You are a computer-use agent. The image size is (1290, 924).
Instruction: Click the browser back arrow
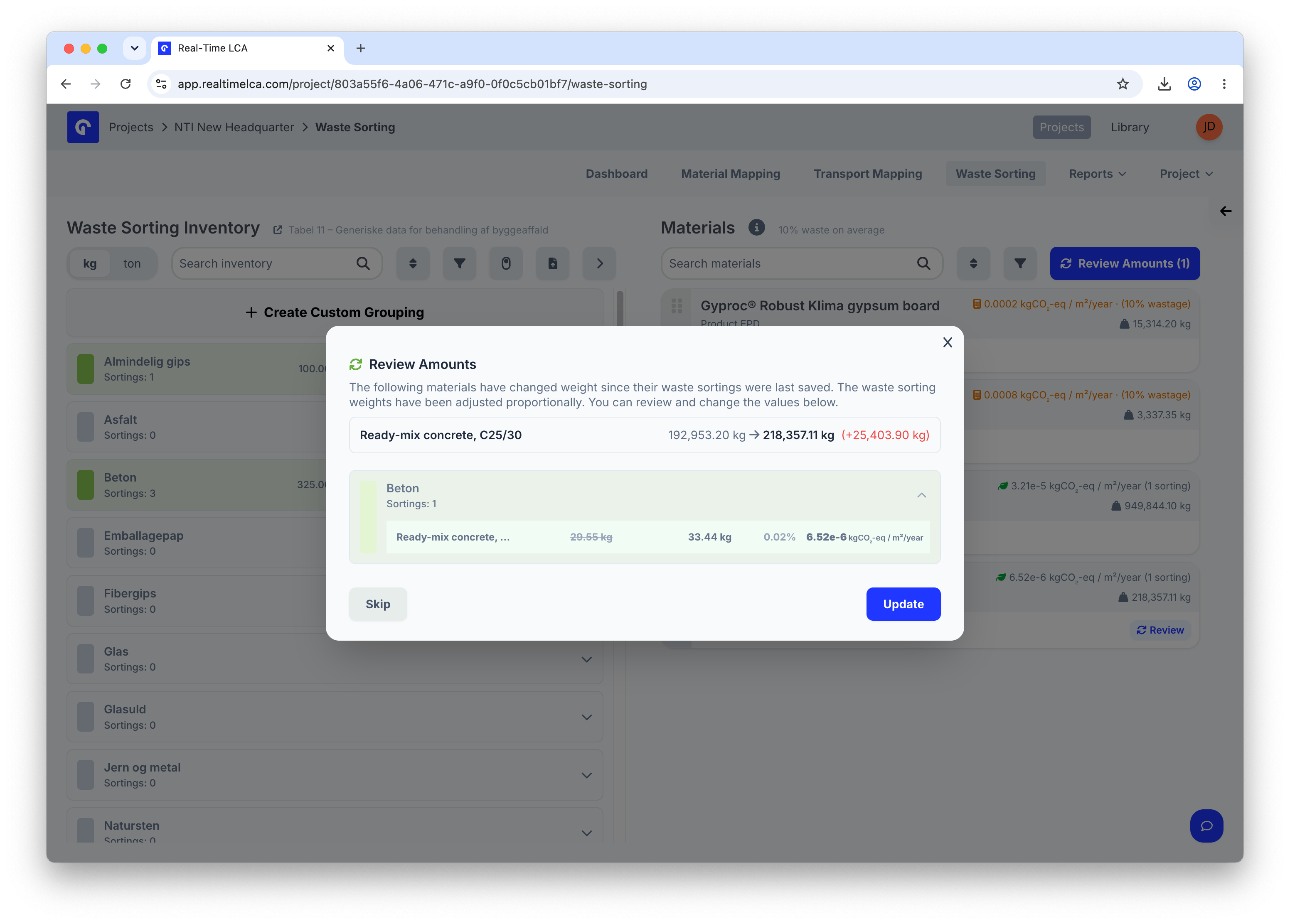pyautogui.click(x=66, y=84)
